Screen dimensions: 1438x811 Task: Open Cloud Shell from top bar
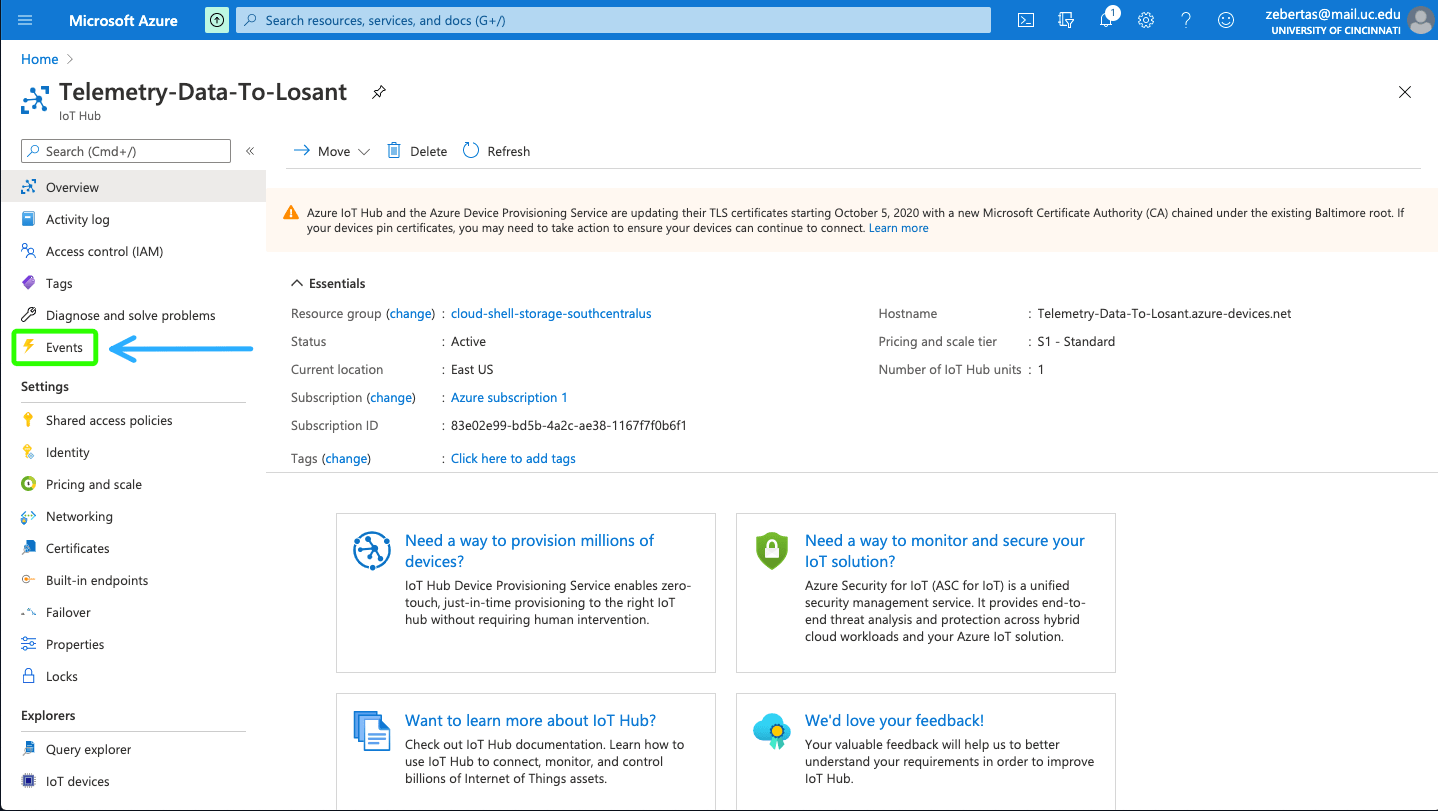(1025, 20)
